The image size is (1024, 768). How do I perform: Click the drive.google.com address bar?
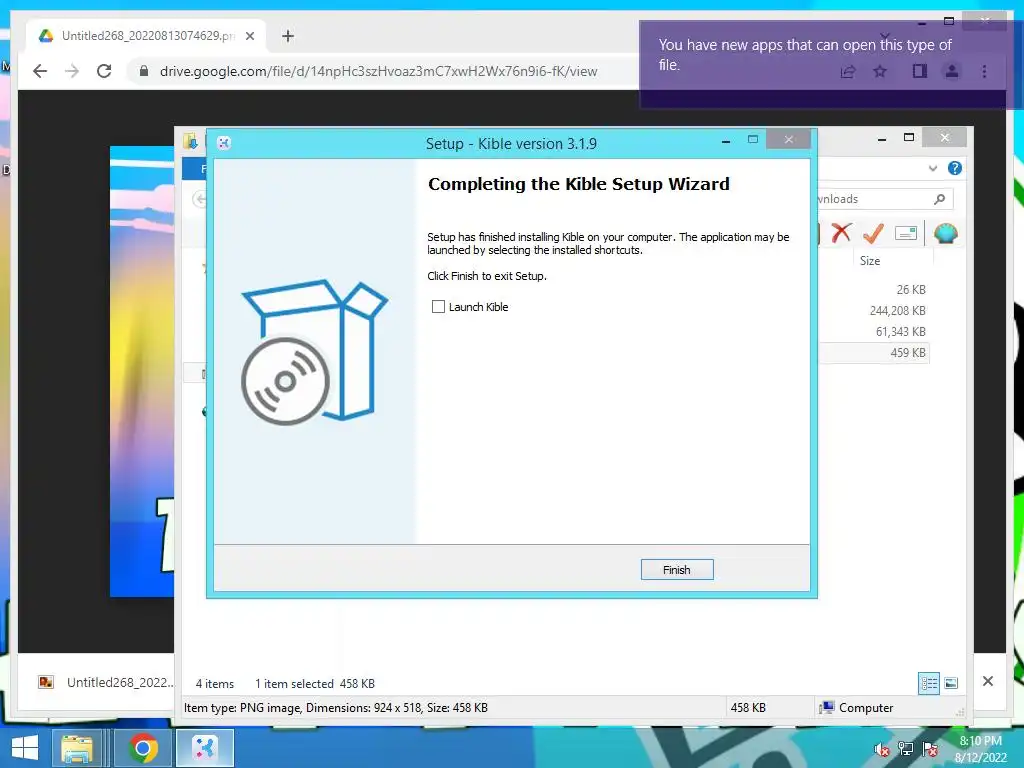tap(379, 71)
